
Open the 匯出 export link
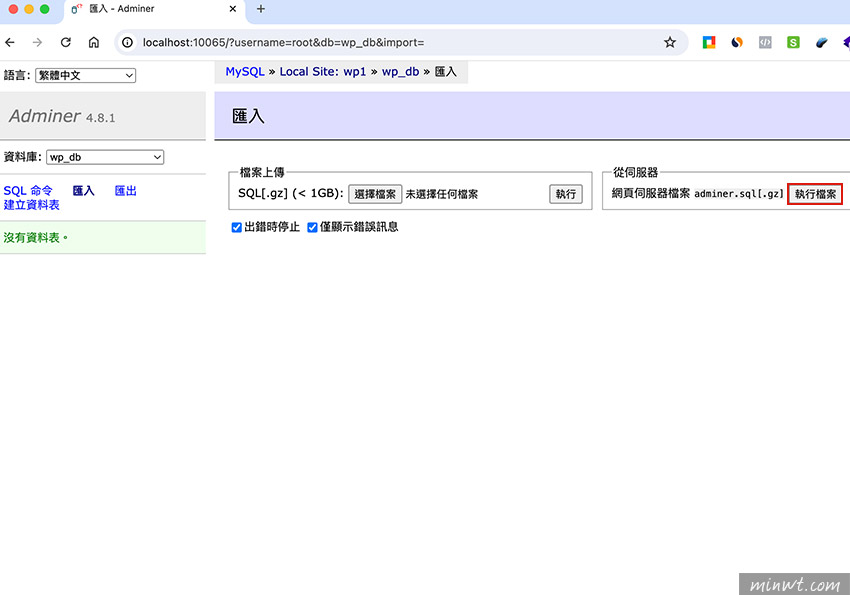pos(125,191)
